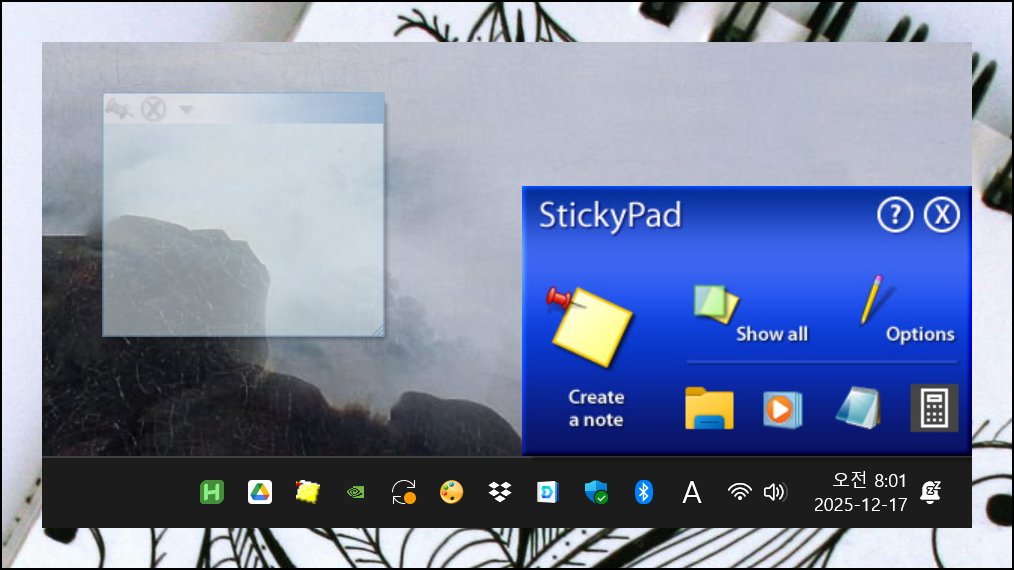Open Show all notes in StickyPad
This screenshot has width=1014, height=570.
pos(771,334)
